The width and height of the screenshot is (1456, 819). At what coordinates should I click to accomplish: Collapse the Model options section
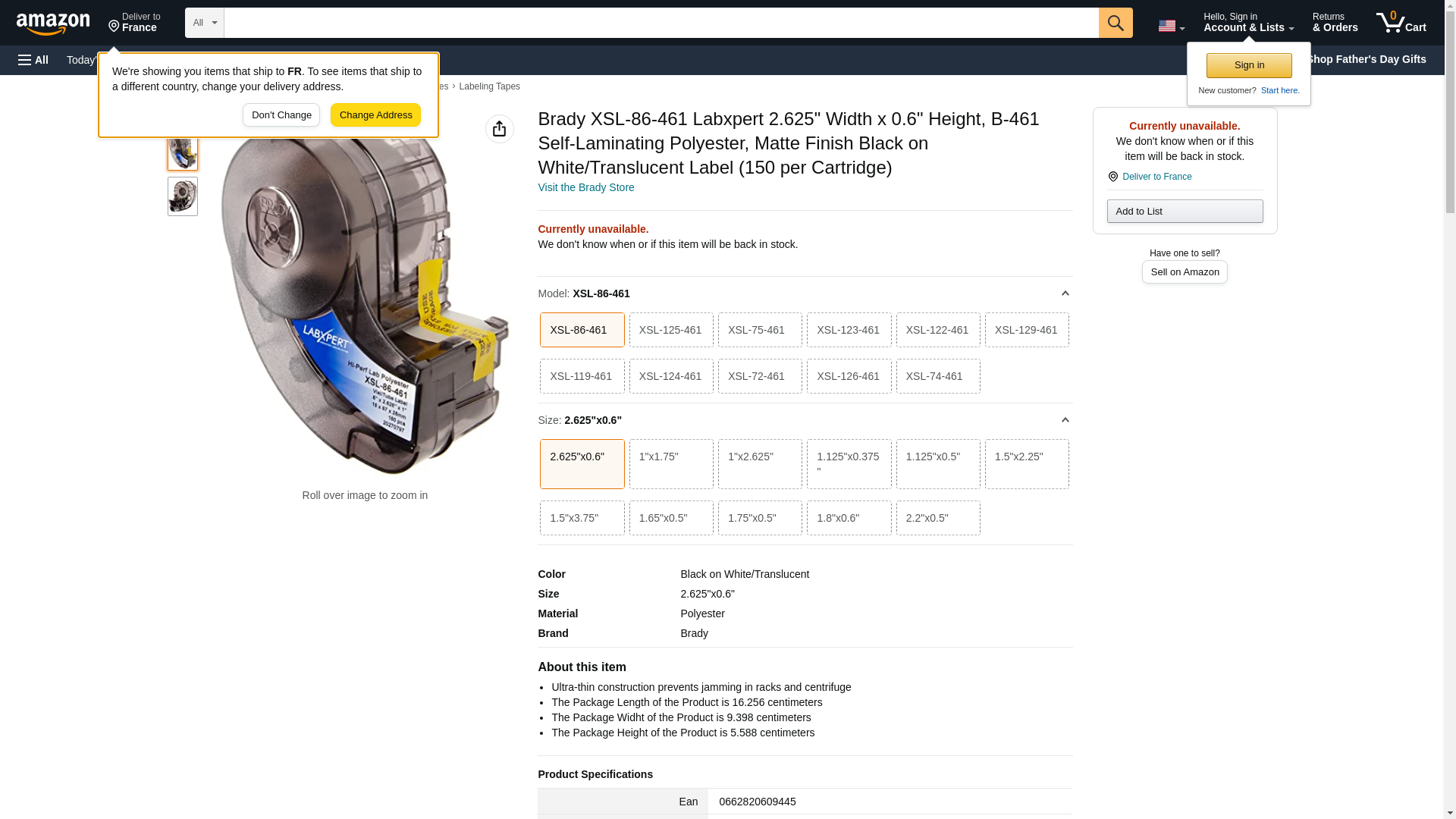tap(1065, 293)
